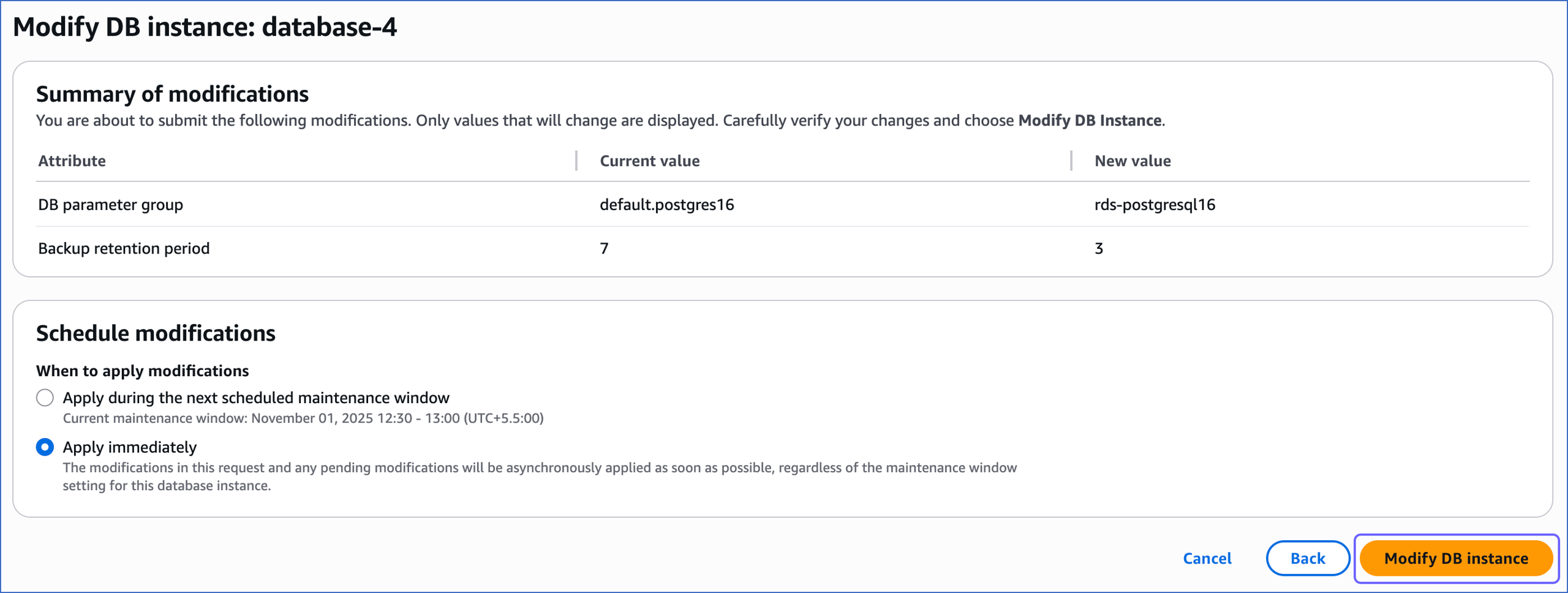Choose apply during next scheduled maintenance window

(x=255, y=398)
